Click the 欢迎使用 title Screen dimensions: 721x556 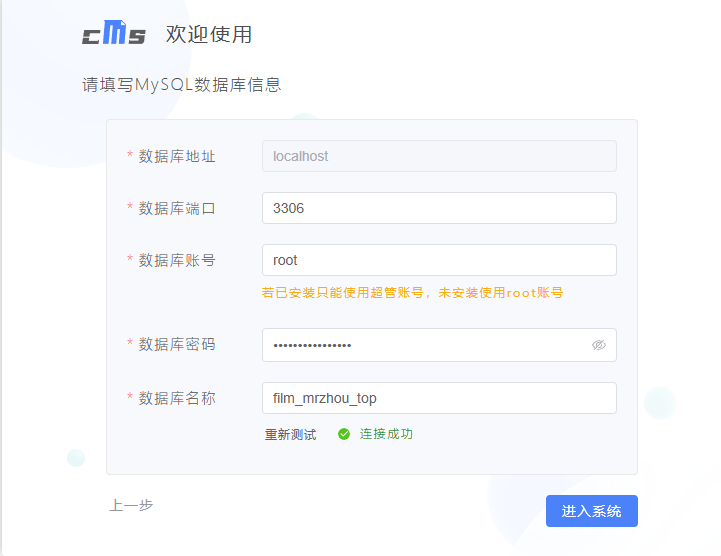[208, 35]
